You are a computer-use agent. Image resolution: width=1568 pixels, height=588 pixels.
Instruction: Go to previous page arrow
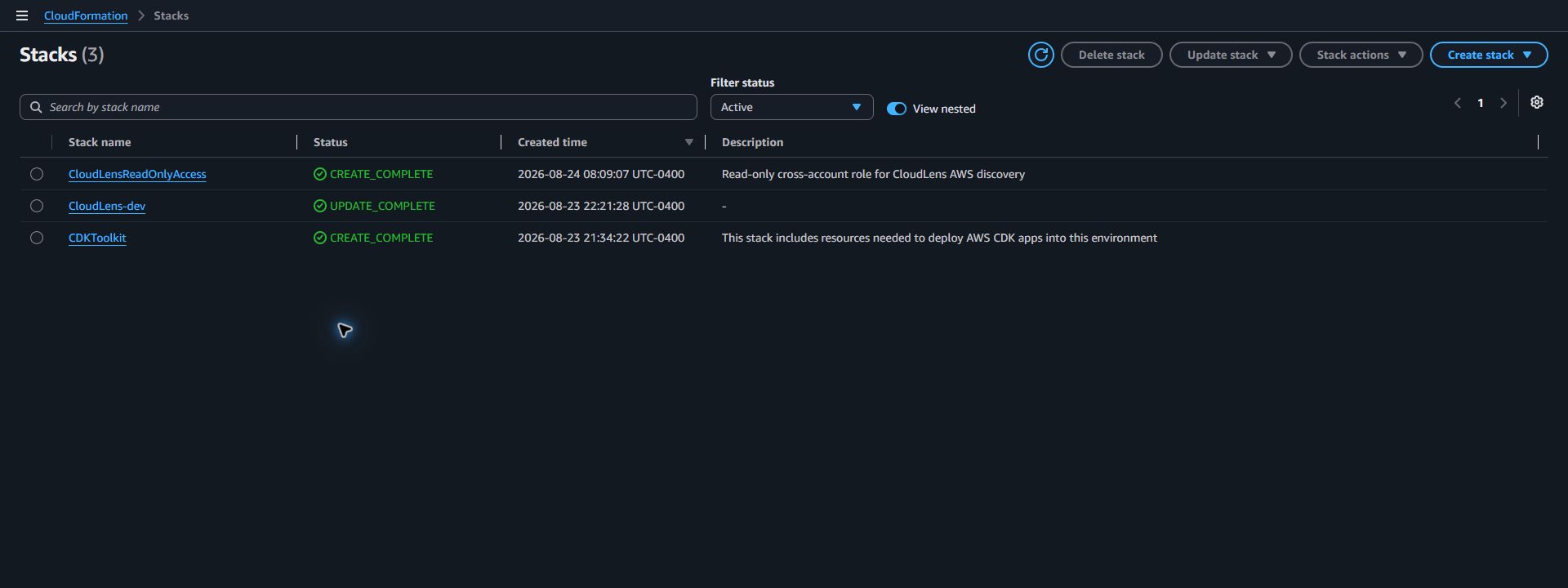click(x=1457, y=103)
